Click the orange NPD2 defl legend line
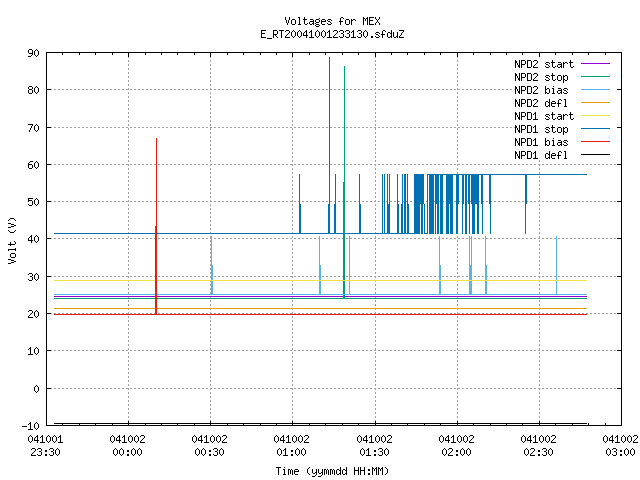The image size is (640, 480). click(595, 102)
